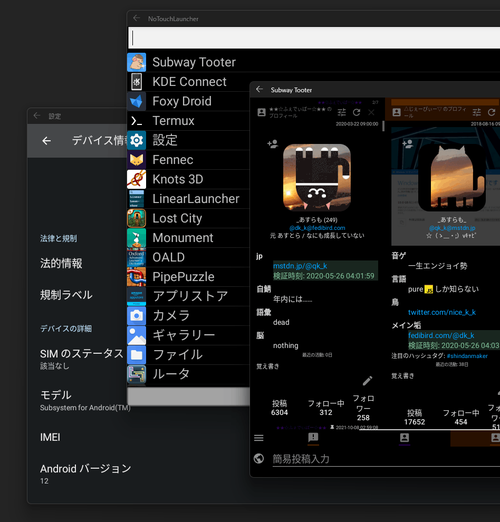Open column settings sliders in left profile column
Viewport: 500px width, 522px height.
tap(342, 112)
